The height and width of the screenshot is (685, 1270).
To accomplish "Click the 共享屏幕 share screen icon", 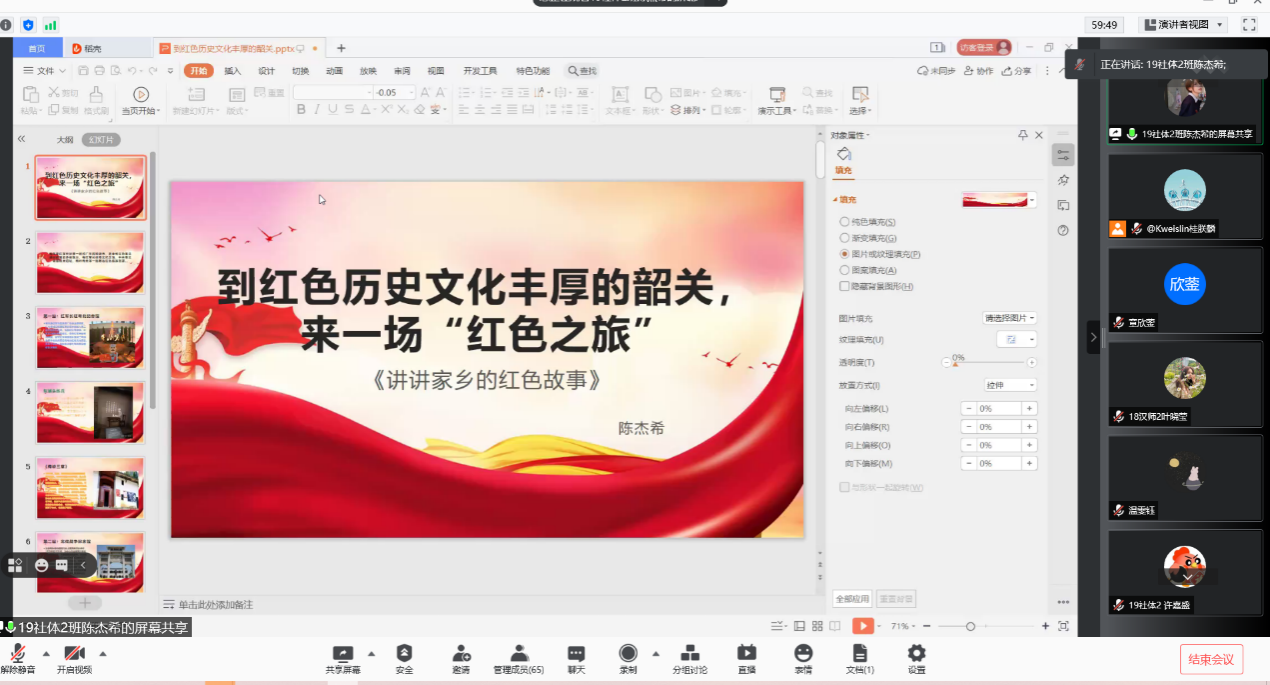I will click(x=342, y=653).
